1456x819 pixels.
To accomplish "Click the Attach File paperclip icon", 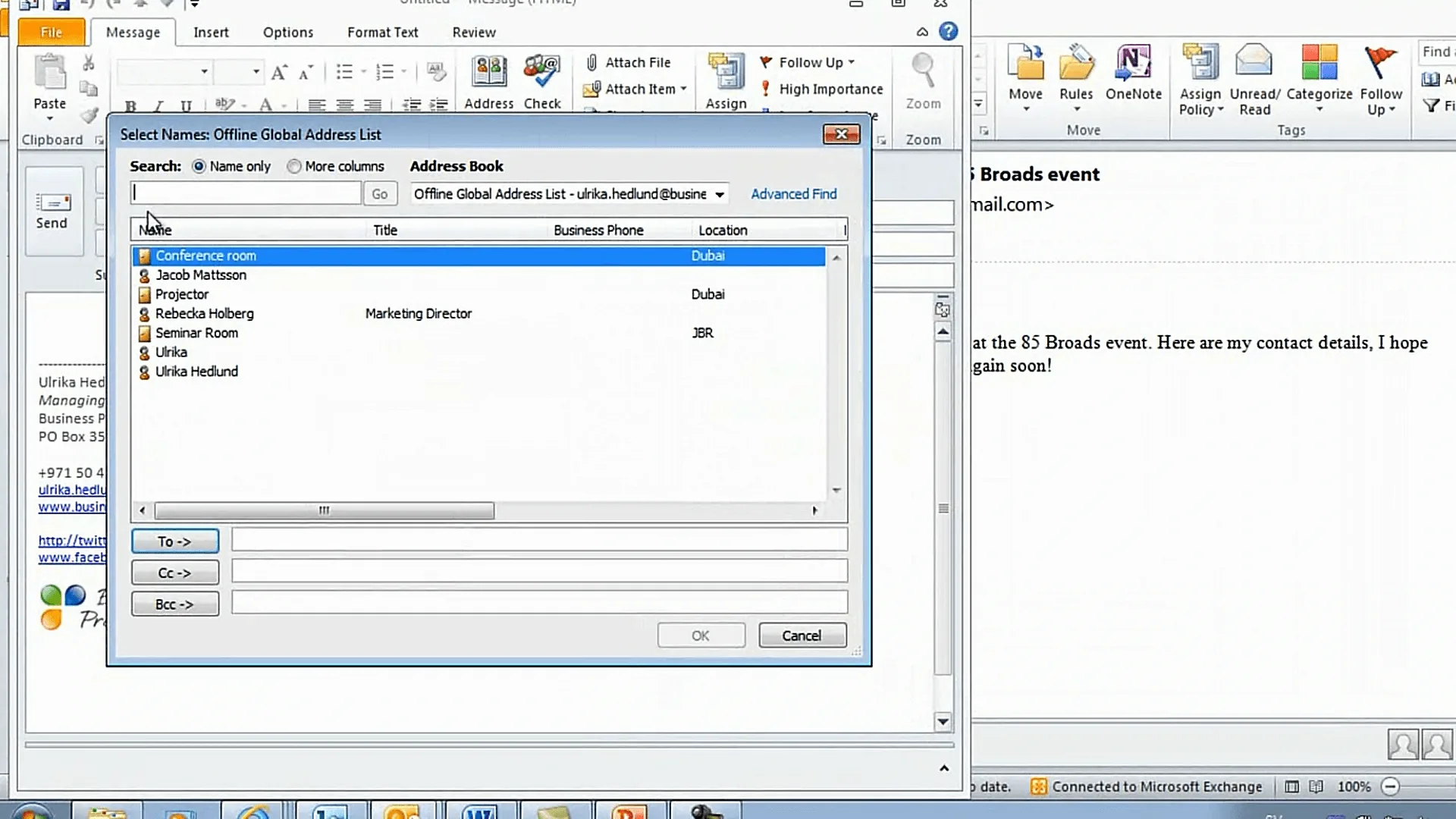I will click(591, 63).
